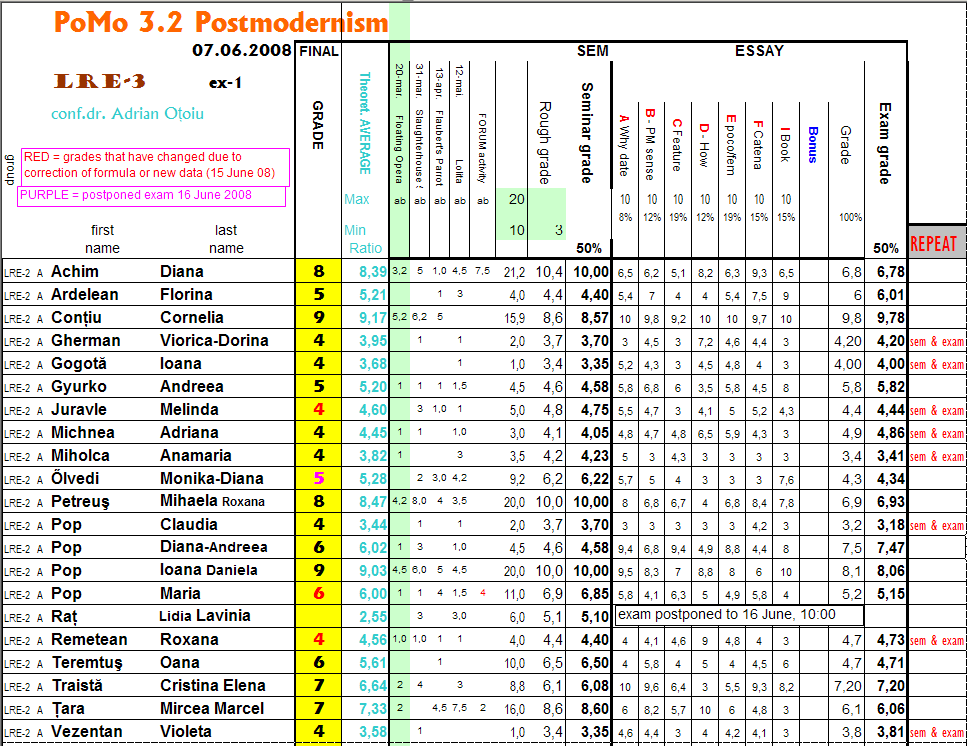
Task: Select last name 'Diana-Andreea'
Action: [213, 547]
